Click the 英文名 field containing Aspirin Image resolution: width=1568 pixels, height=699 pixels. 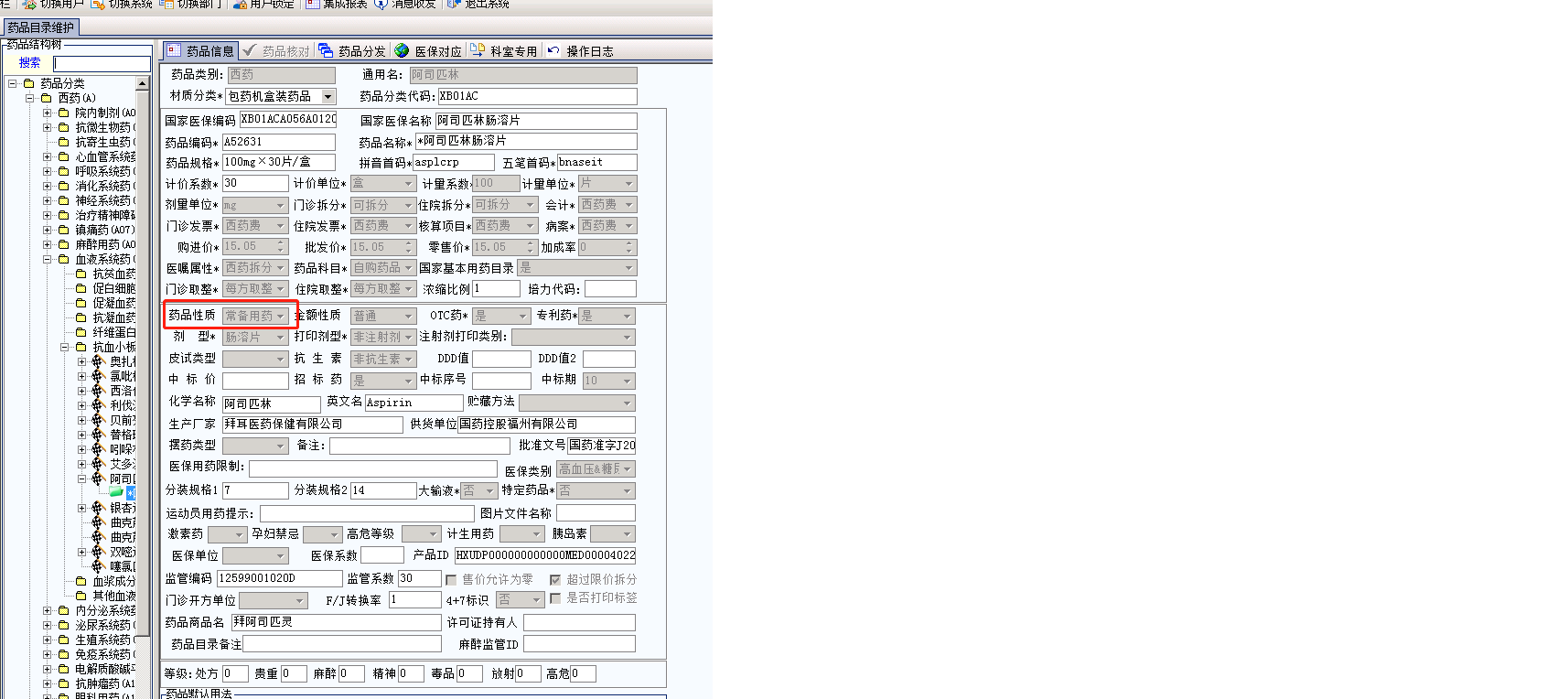click(x=414, y=403)
